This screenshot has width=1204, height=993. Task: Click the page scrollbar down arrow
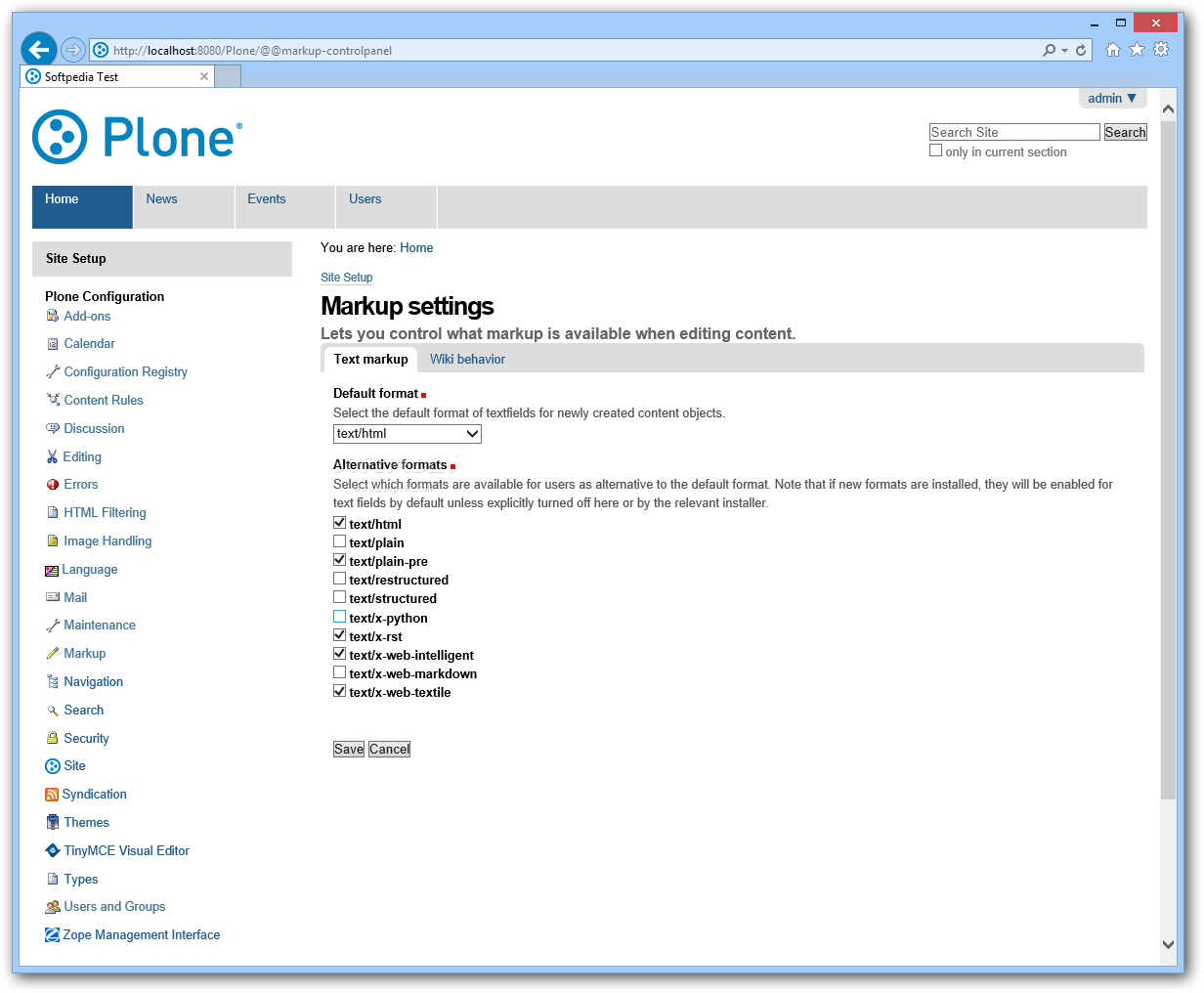coord(1168,944)
